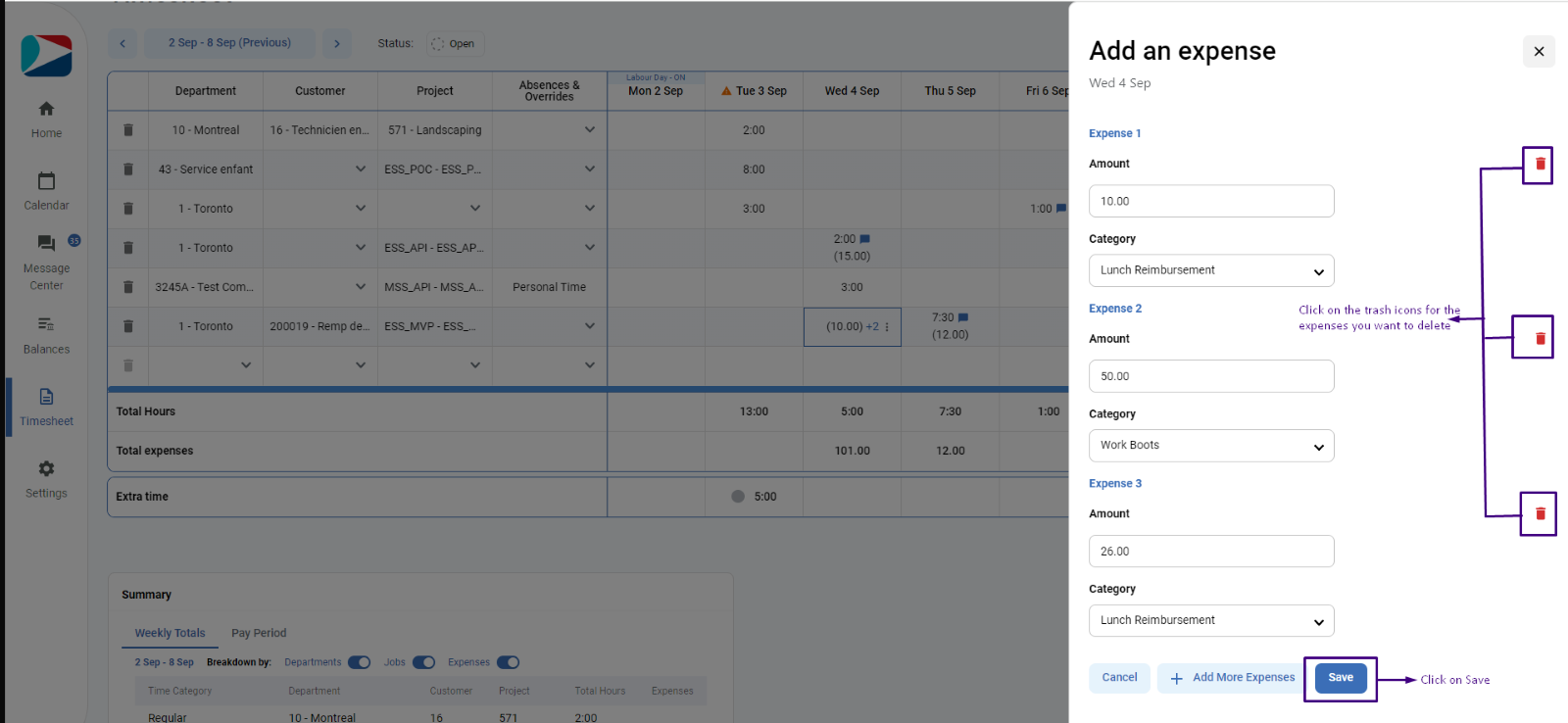Viewport: 1568px width, 723px height.
Task: Open Expense 3 Category dropdown
Action: [x=1211, y=620]
